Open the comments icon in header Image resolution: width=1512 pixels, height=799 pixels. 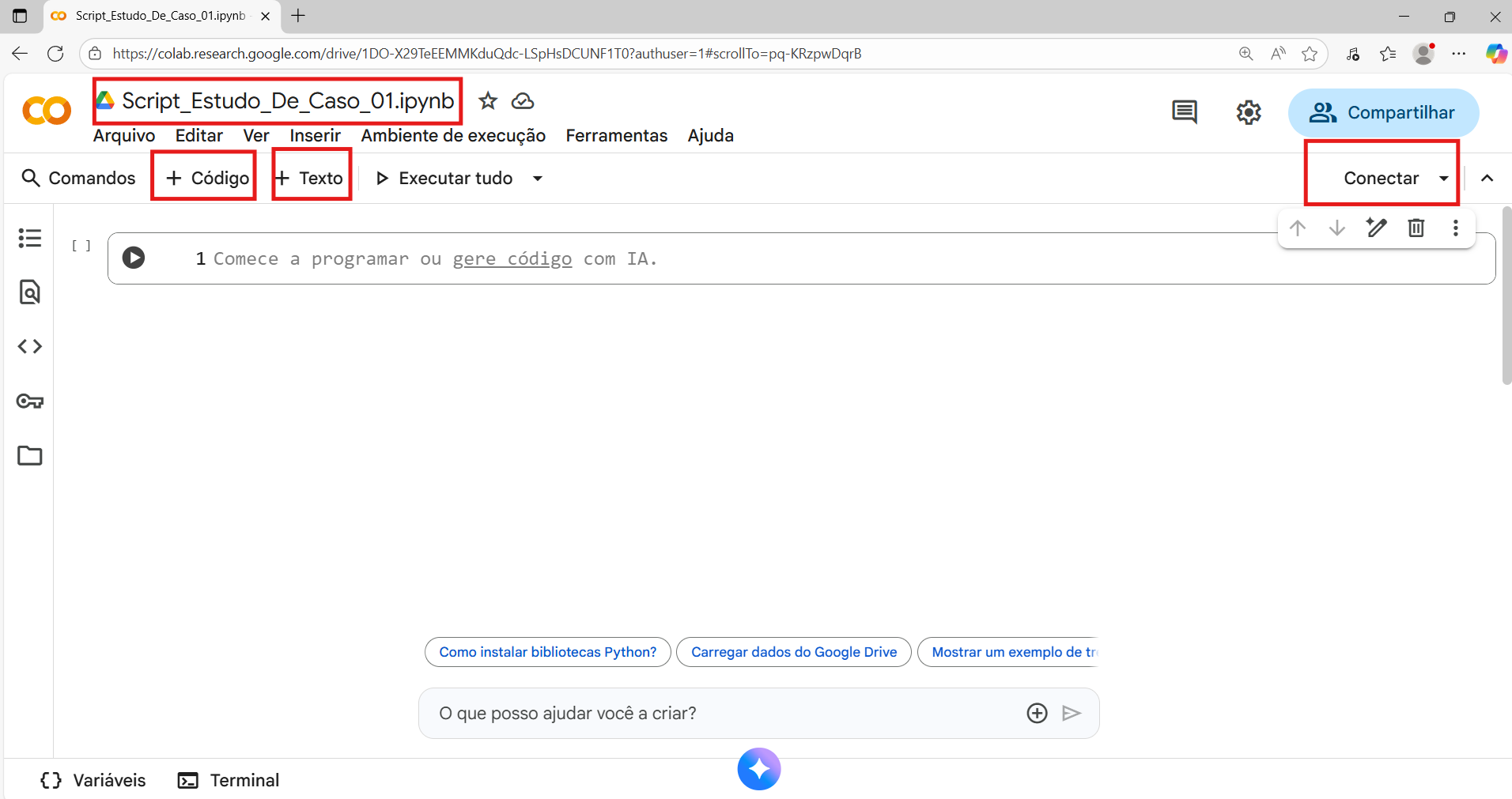[x=1184, y=112]
